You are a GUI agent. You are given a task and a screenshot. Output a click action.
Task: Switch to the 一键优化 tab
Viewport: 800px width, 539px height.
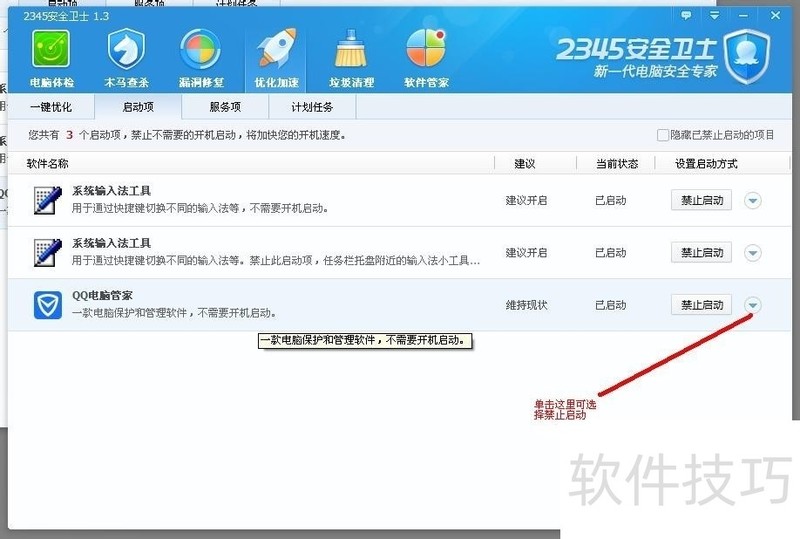click(x=51, y=107)
